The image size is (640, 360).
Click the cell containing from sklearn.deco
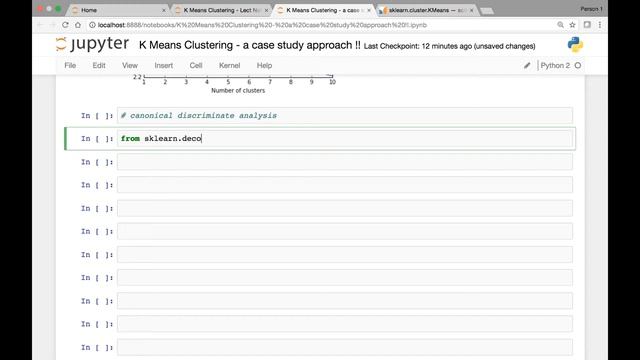click(x=345, y=139)
